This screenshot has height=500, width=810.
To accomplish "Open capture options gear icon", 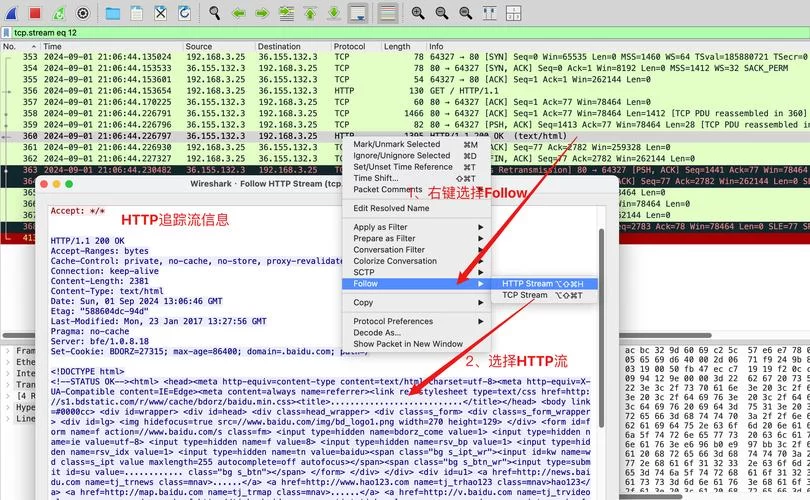I will [83, 13].
